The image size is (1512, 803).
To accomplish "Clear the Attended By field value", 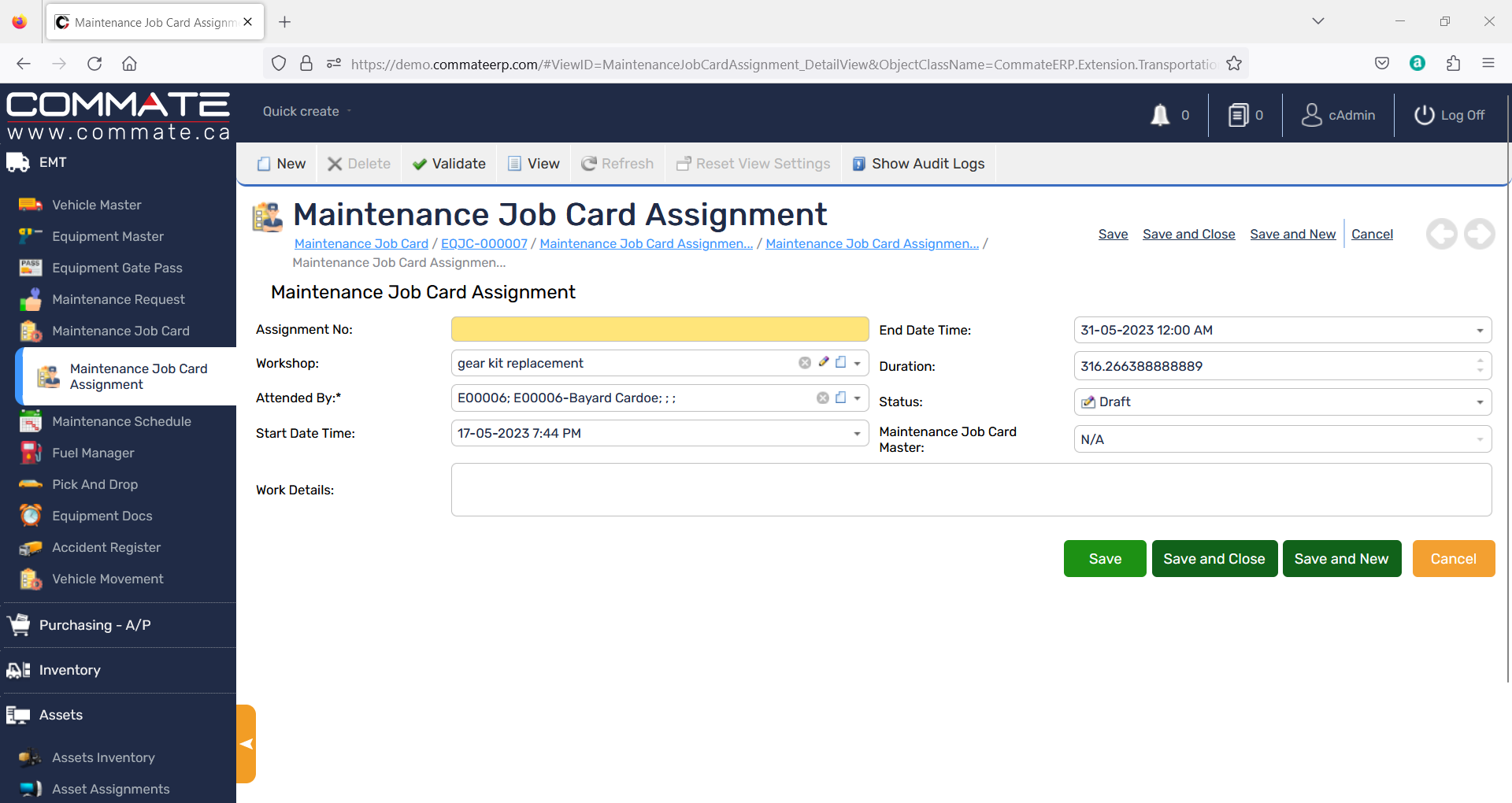I will point(823,398).
